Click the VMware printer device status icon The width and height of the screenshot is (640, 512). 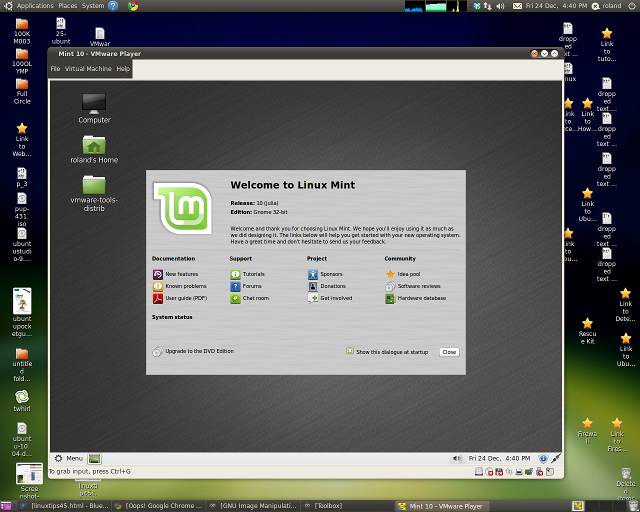[519, 472]
